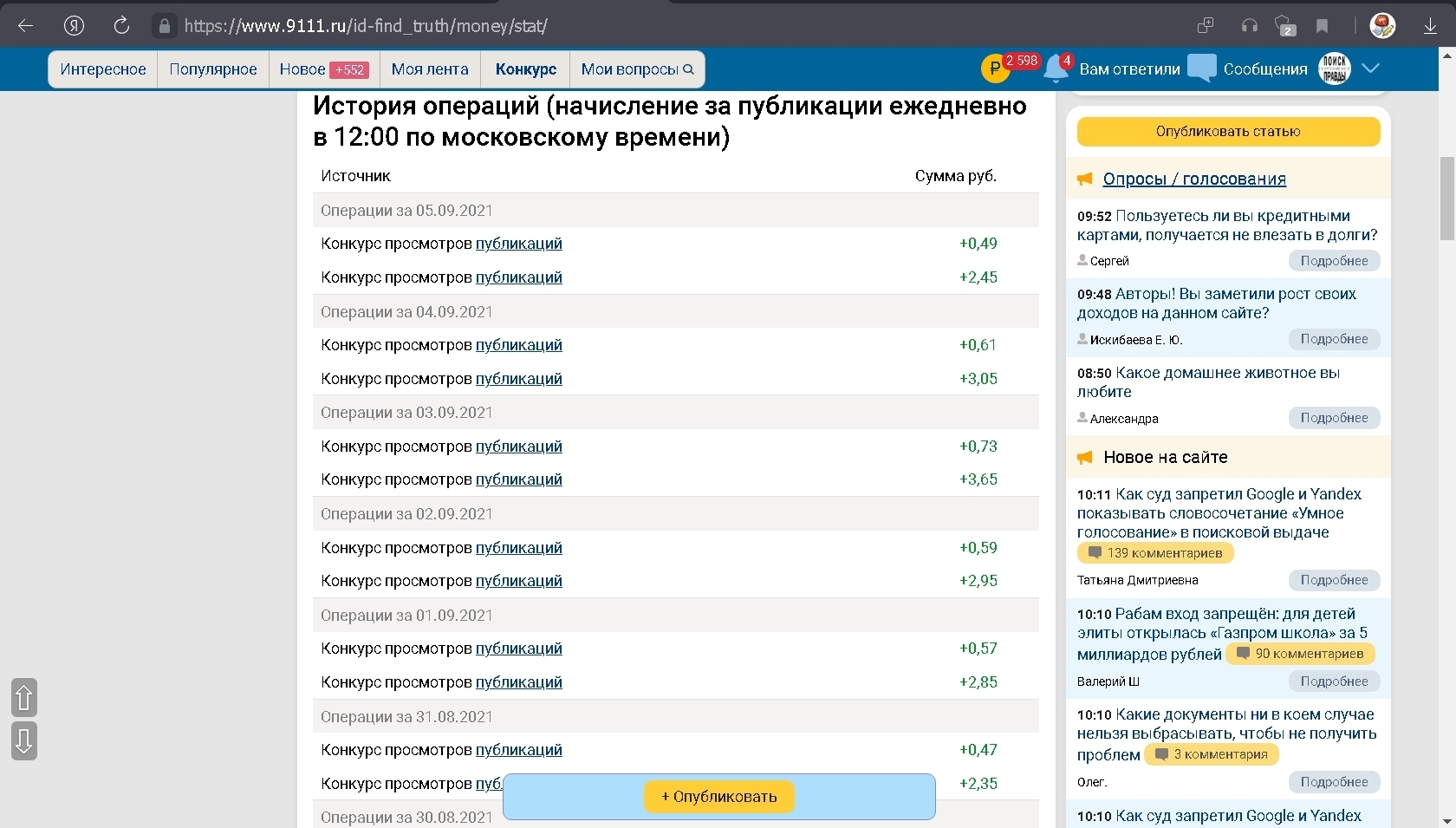Open notifications bell icon
The width and height of the screenshot is (1456, 828).
(1056, 69)
